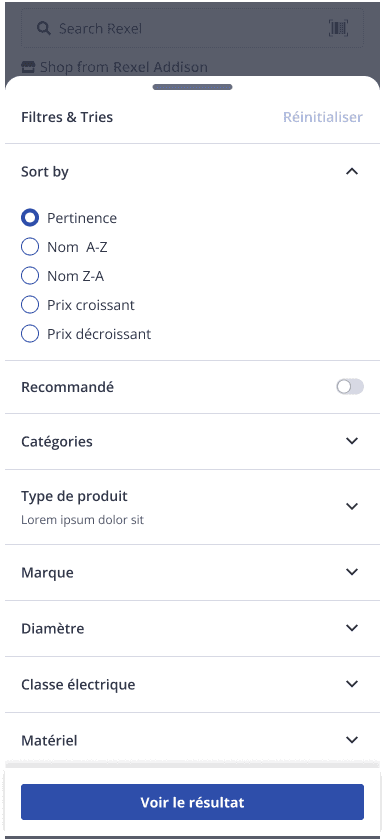
Task: Select the Nom A-Z sort option
Action: coord(30,247)
